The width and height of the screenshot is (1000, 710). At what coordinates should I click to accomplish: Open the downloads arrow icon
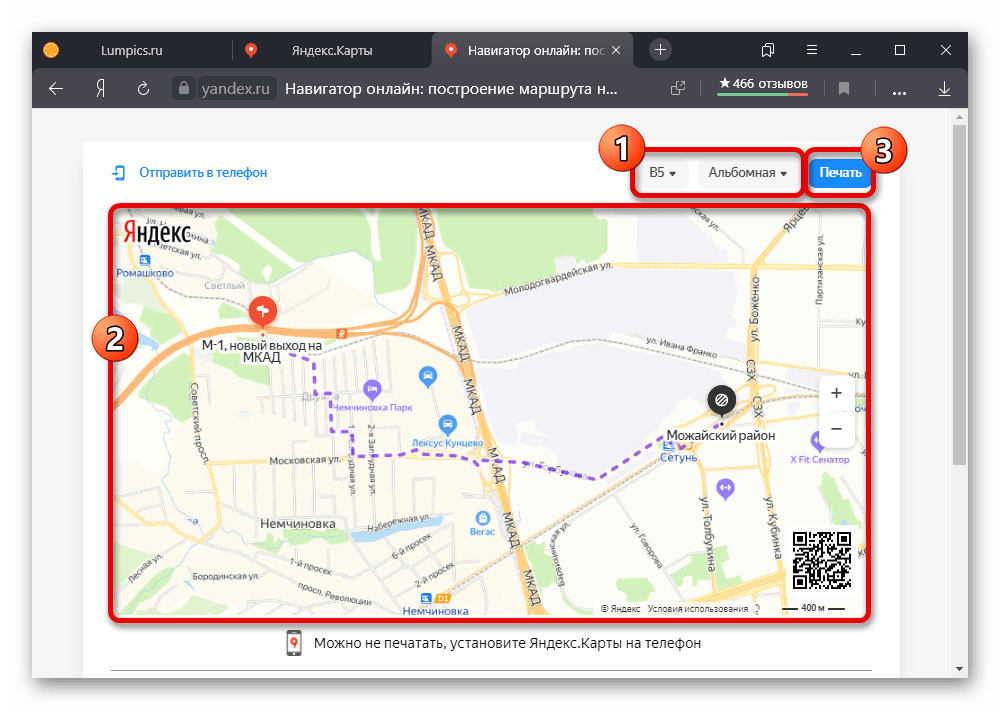click(945, 89)
